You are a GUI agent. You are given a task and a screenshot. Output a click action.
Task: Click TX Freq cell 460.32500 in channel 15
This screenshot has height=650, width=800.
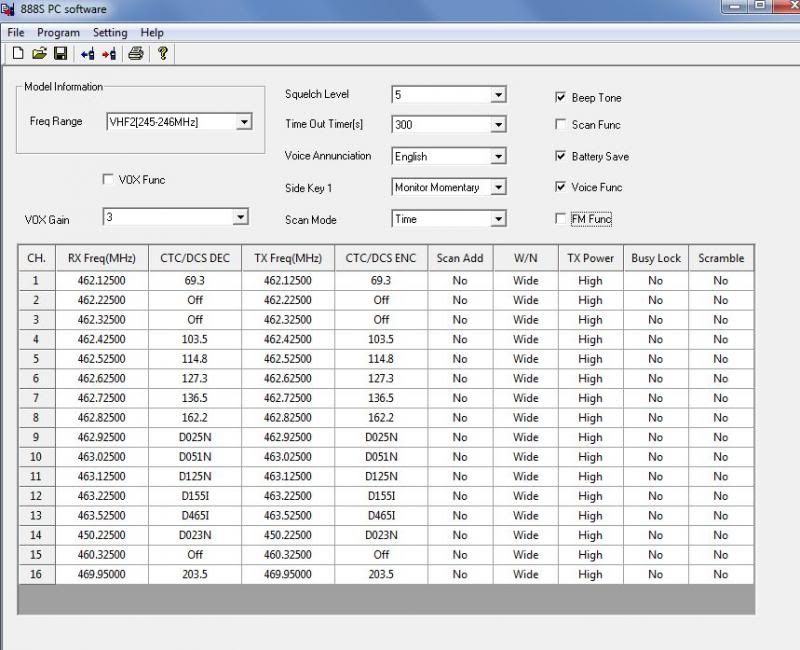click(x=288, y=555)
